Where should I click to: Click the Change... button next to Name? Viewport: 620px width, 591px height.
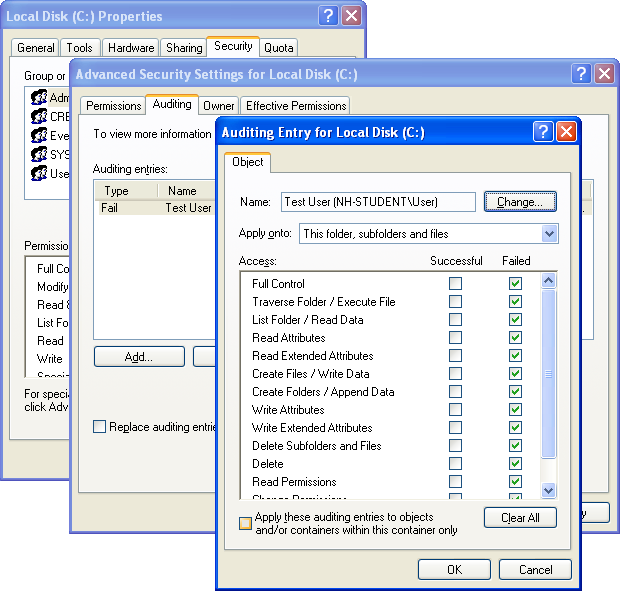pyautogui.click(x=520, y=201)
